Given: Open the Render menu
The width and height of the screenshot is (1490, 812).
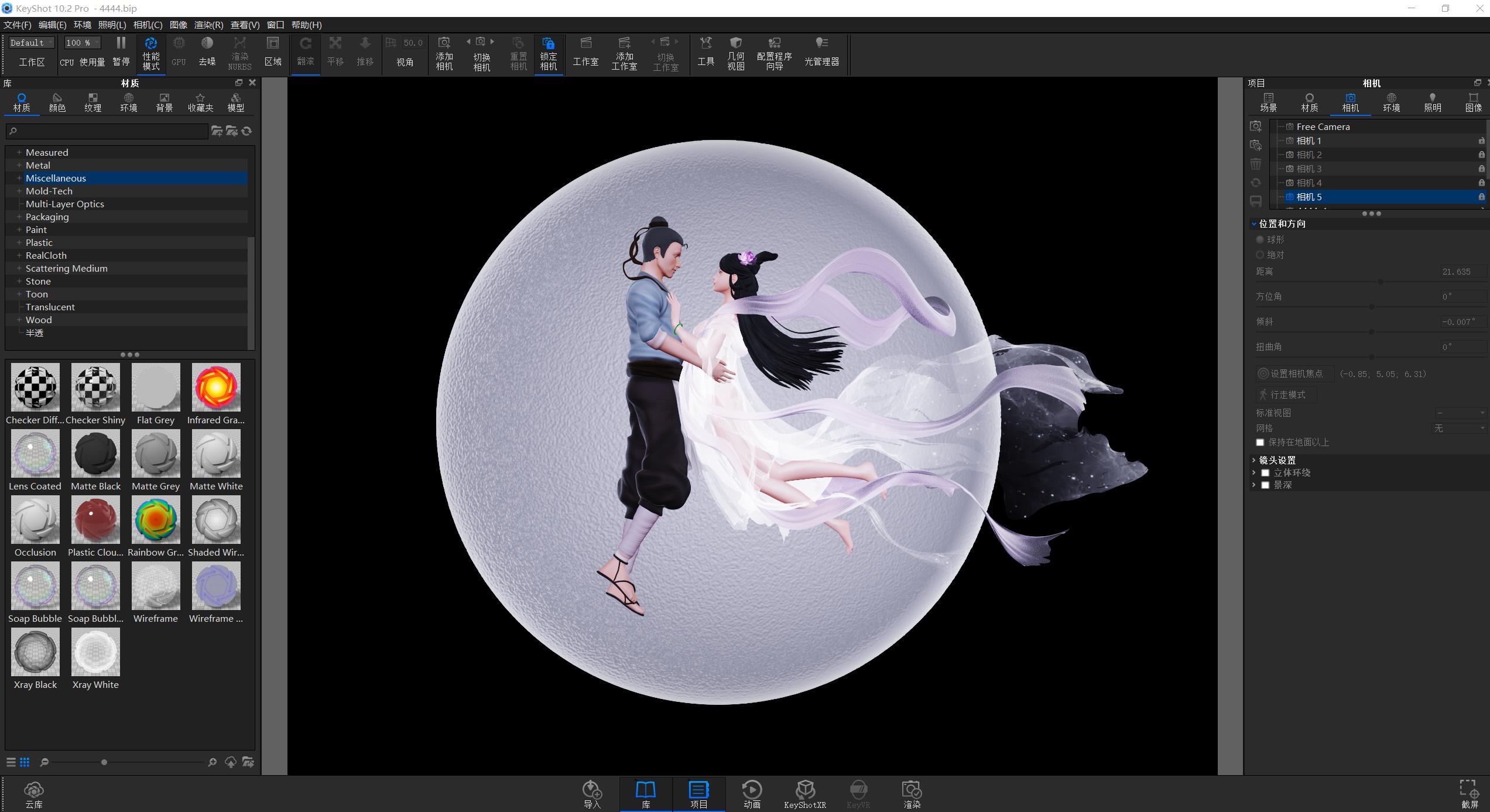Looking at the screenshot, I should tap(208, 25).
